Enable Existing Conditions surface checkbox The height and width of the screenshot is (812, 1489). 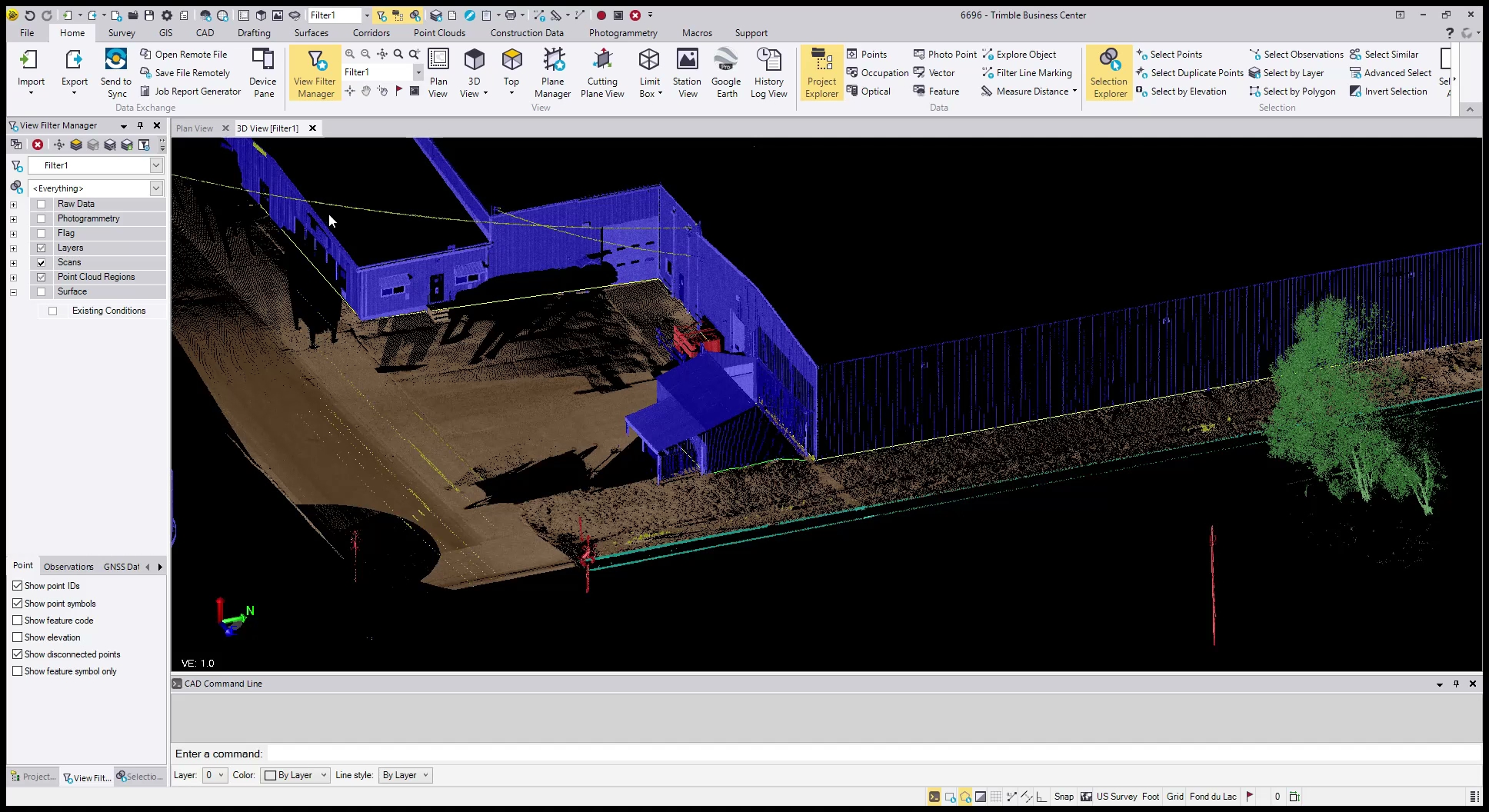click(53, 311)
